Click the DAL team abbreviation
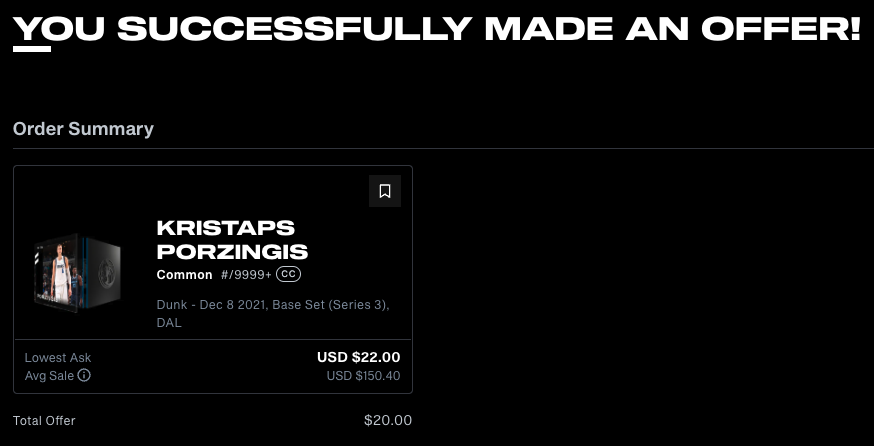The width and height of the screenshot is (874, 446). pos(169,323)
